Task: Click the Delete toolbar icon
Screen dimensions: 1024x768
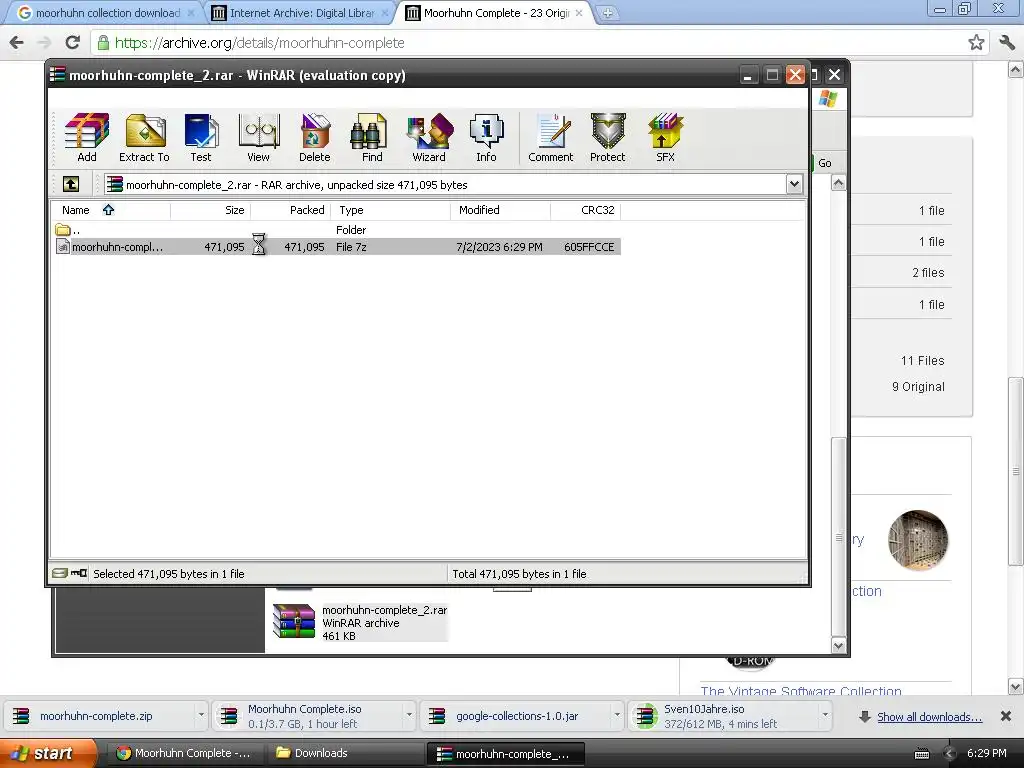Action: [x=315, y=138]
